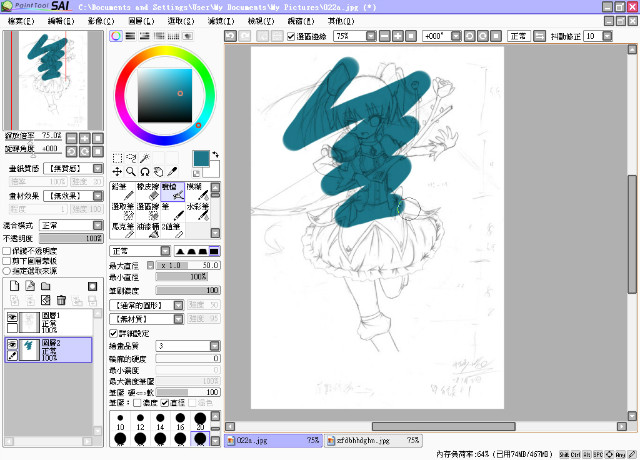This screenshot has height=460, width=640.
Task: Open the Others menu (其他)
Action: click(x=340, y=21)
